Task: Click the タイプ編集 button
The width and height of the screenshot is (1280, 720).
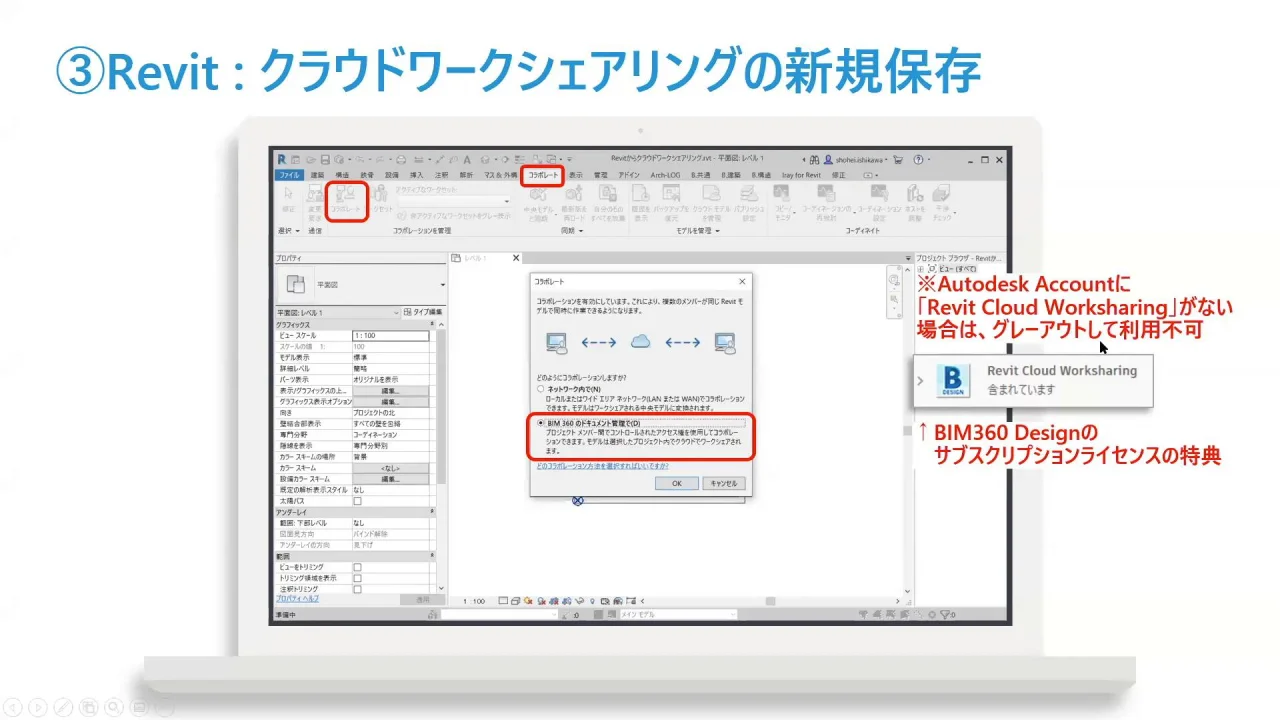Action: pyautogui.click(x=423, y=313)
